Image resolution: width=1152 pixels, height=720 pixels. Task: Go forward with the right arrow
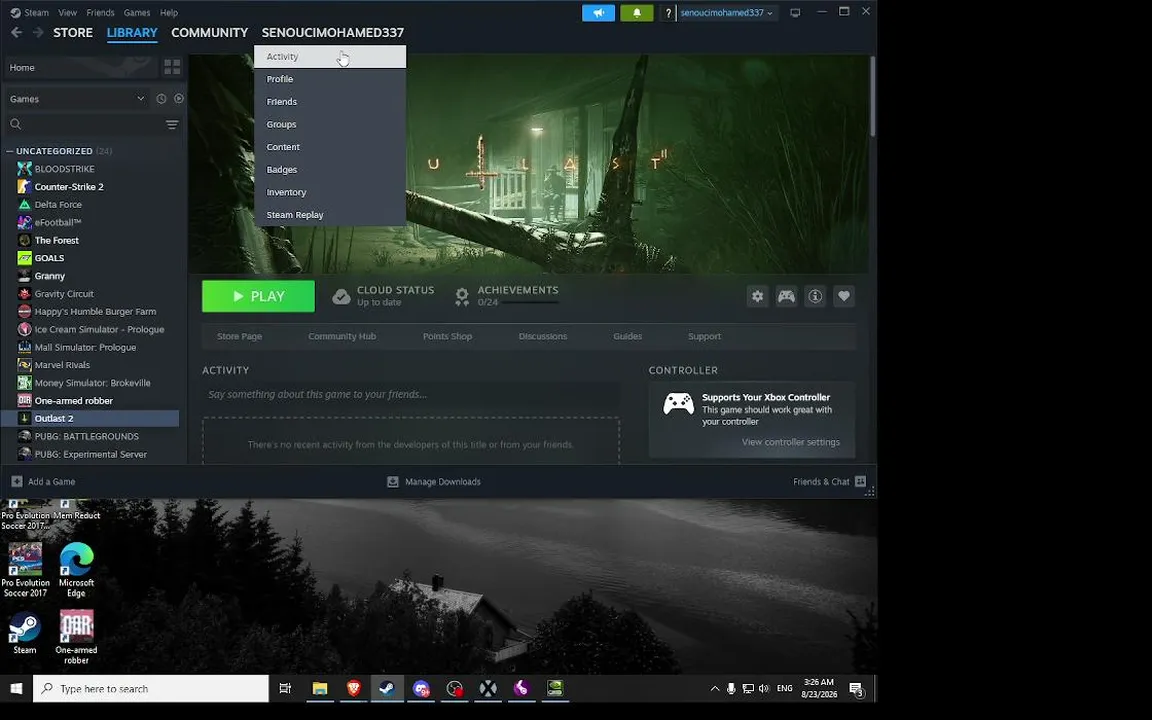tap(37, 32)
